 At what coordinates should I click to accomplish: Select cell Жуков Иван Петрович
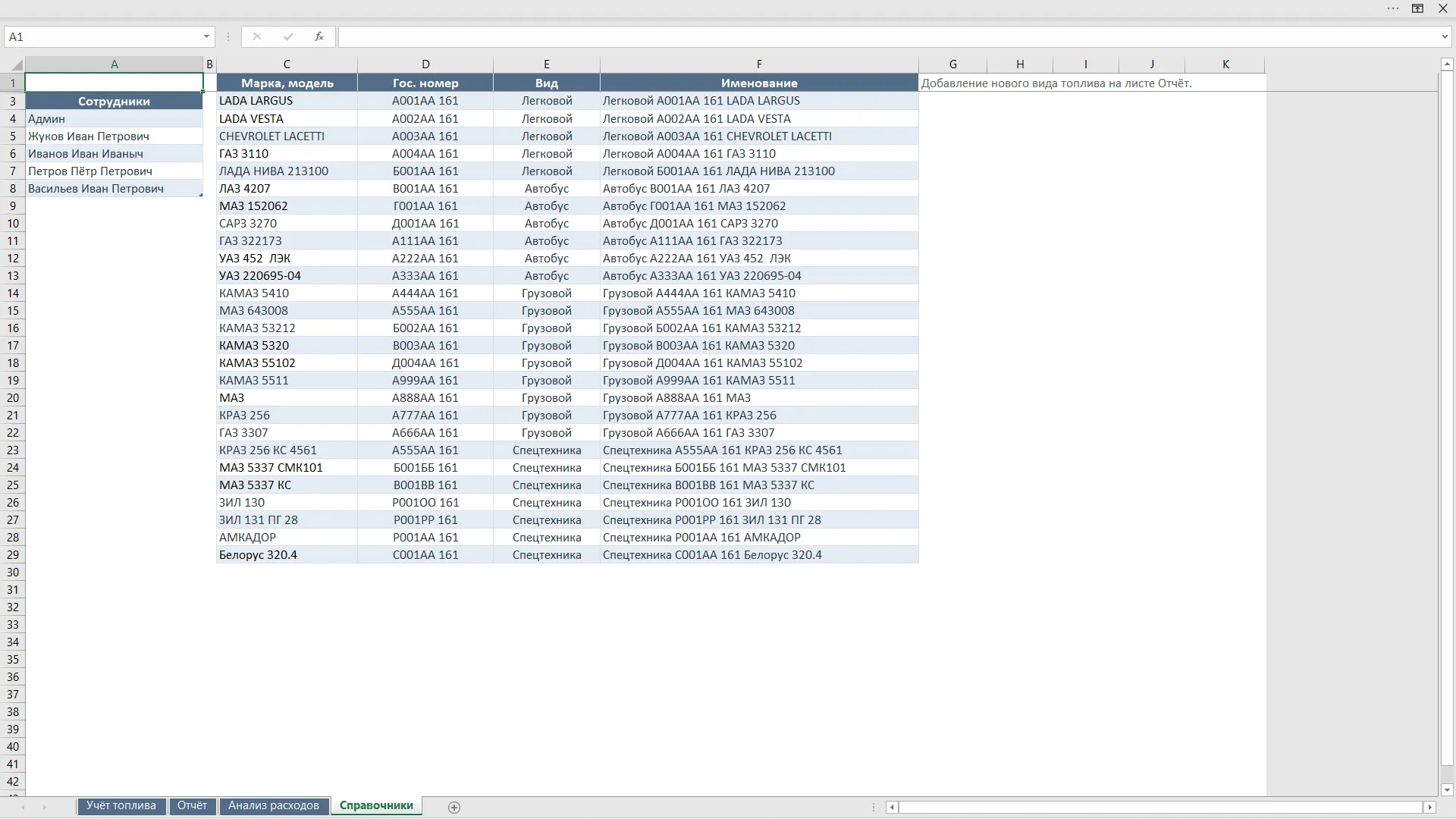coord(115,136)
